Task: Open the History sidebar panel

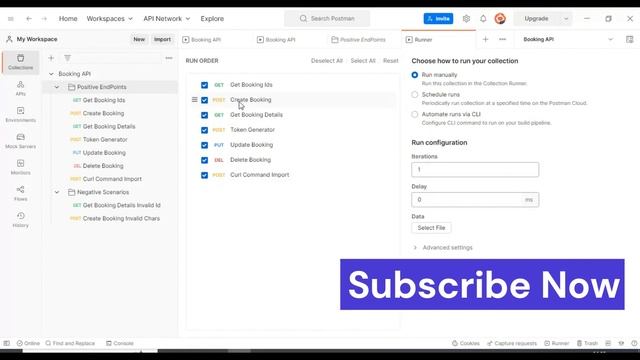Action: pyautogui.click(x=20, y=220)
